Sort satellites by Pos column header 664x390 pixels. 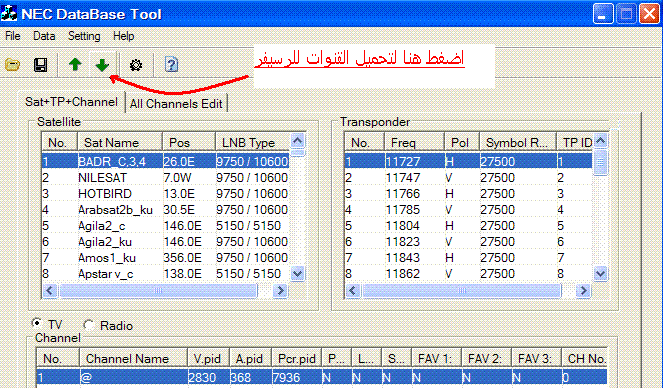(189, 142)
